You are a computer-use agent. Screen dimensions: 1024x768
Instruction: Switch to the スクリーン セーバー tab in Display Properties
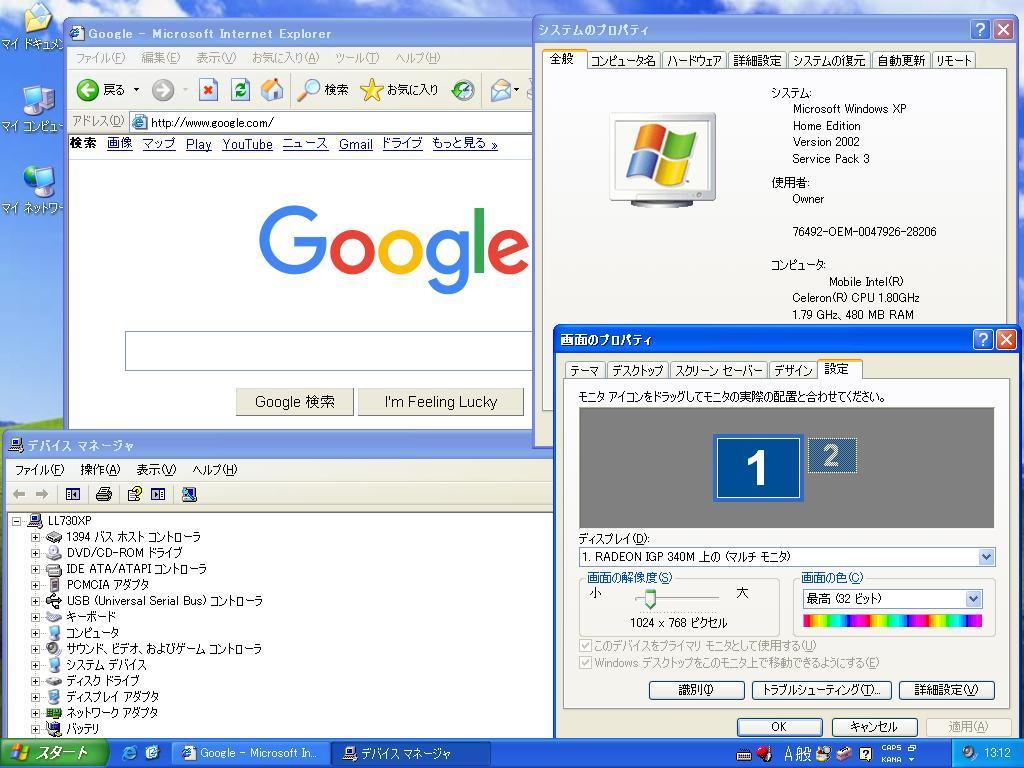click(718, 370)
